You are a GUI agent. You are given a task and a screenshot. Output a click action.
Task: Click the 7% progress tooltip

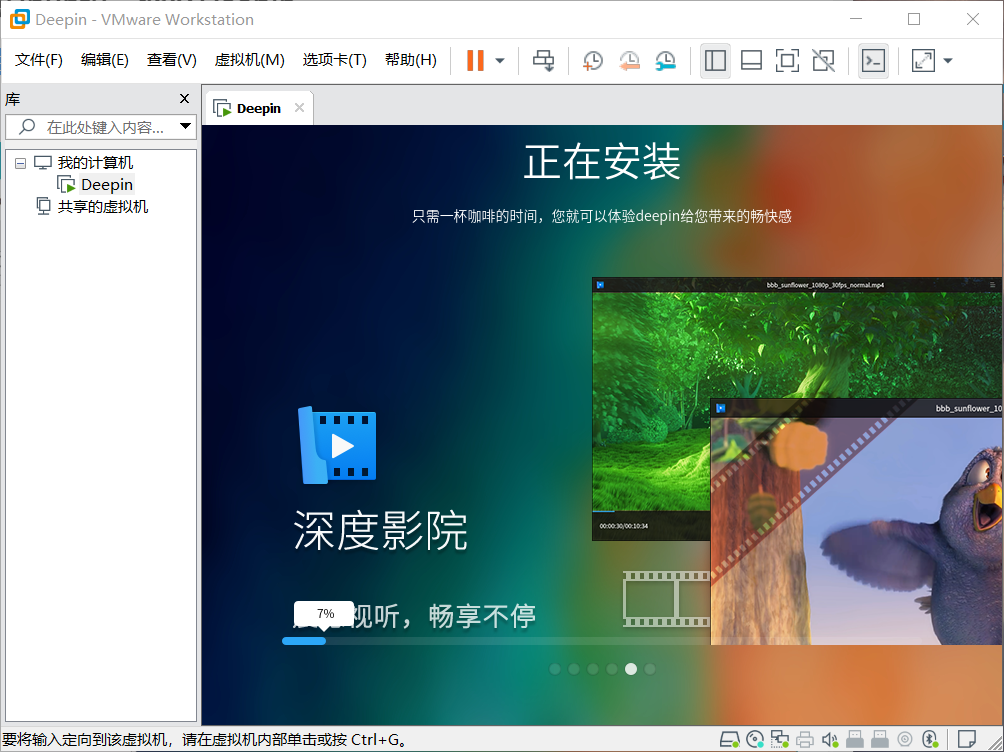(x=325, y=614)
